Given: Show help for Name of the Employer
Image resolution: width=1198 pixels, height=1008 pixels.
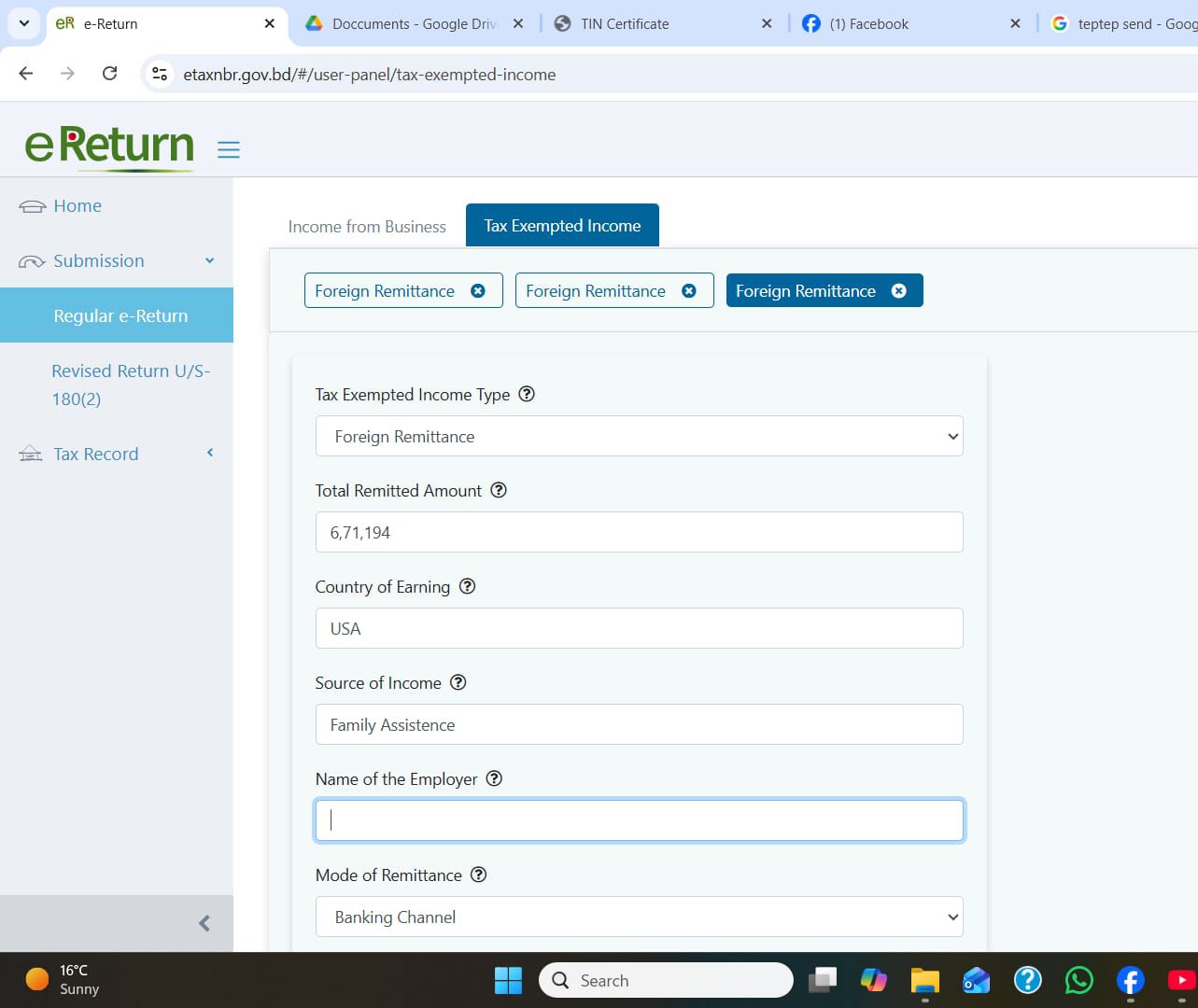Looking at the screenshot, I should click(x=494, y=778).
